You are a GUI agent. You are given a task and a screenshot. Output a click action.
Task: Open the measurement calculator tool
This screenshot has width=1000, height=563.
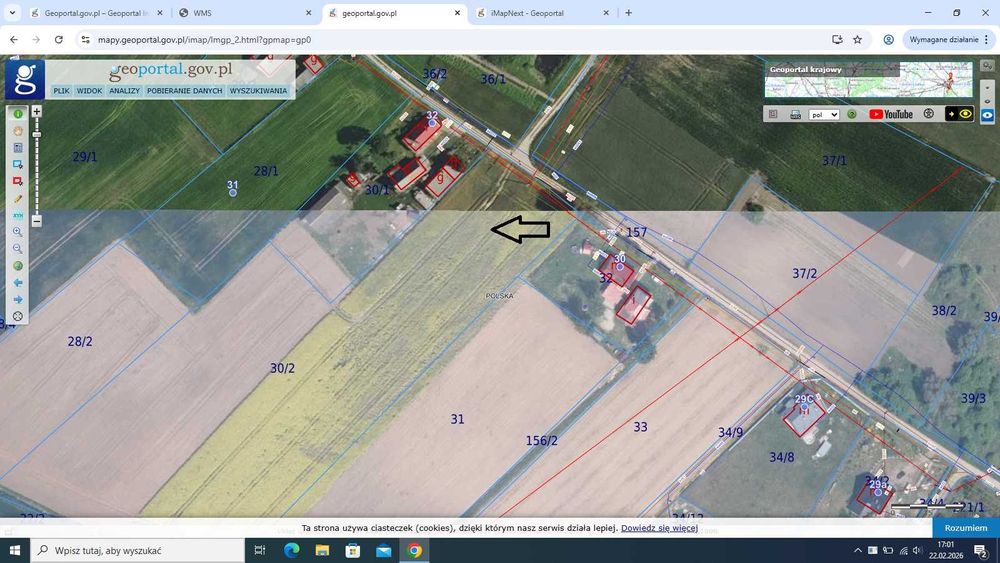tap(18, 148)
